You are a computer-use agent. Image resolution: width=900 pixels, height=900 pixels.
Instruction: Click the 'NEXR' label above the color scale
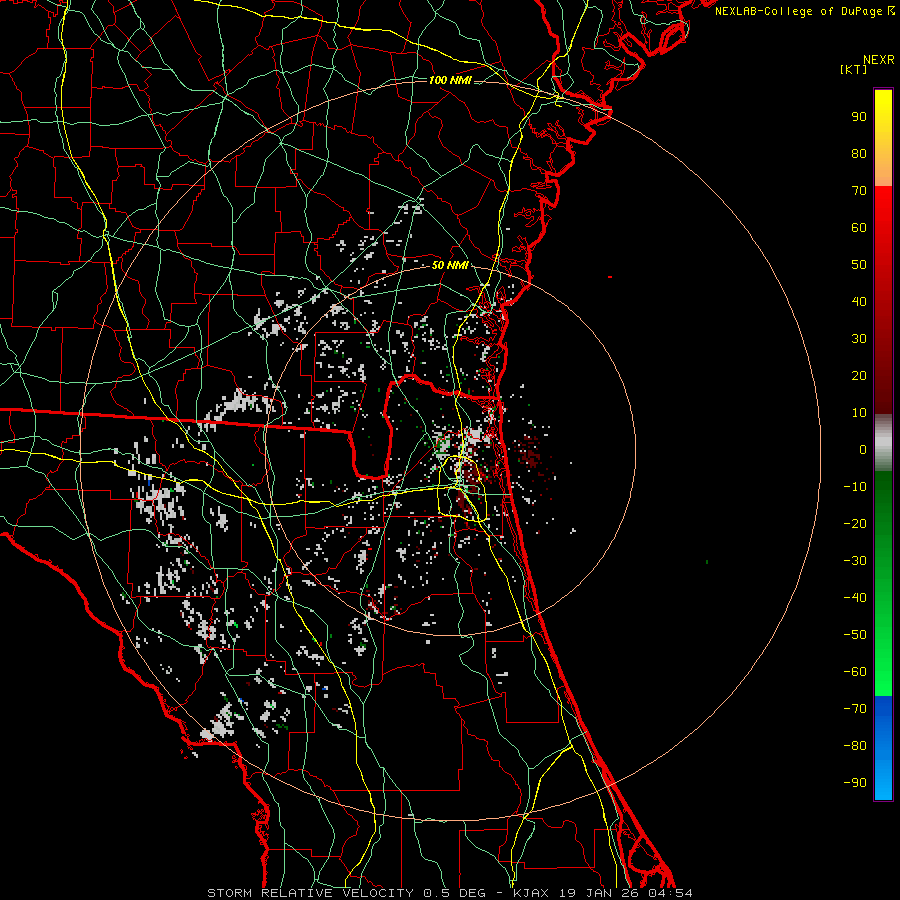click(879, 60)
